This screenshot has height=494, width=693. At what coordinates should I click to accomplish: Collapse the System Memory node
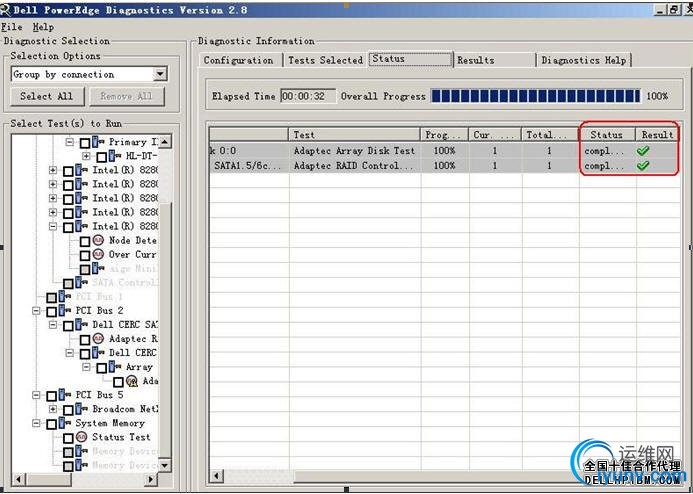point(36,423)
